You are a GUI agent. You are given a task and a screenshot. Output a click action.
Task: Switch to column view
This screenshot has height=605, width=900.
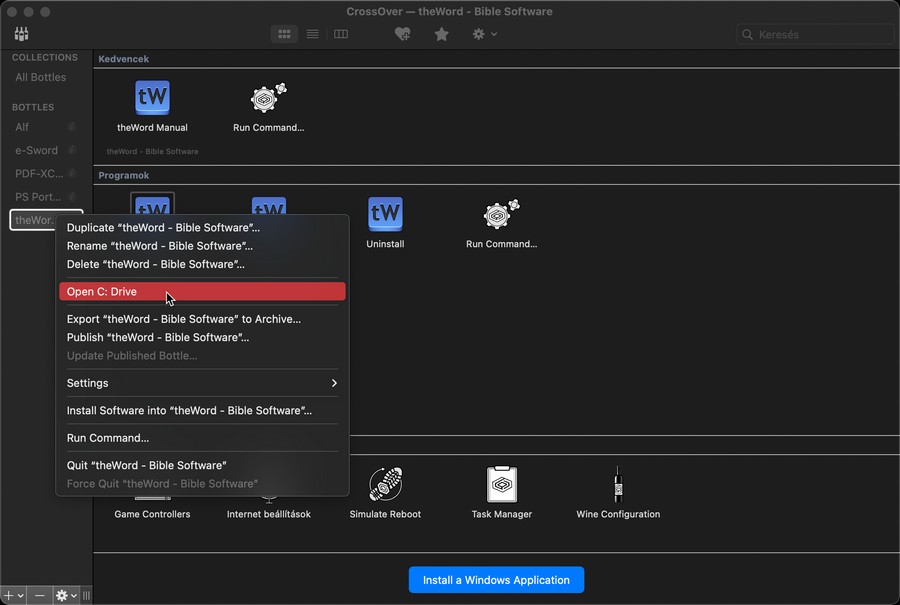(340, 34)
